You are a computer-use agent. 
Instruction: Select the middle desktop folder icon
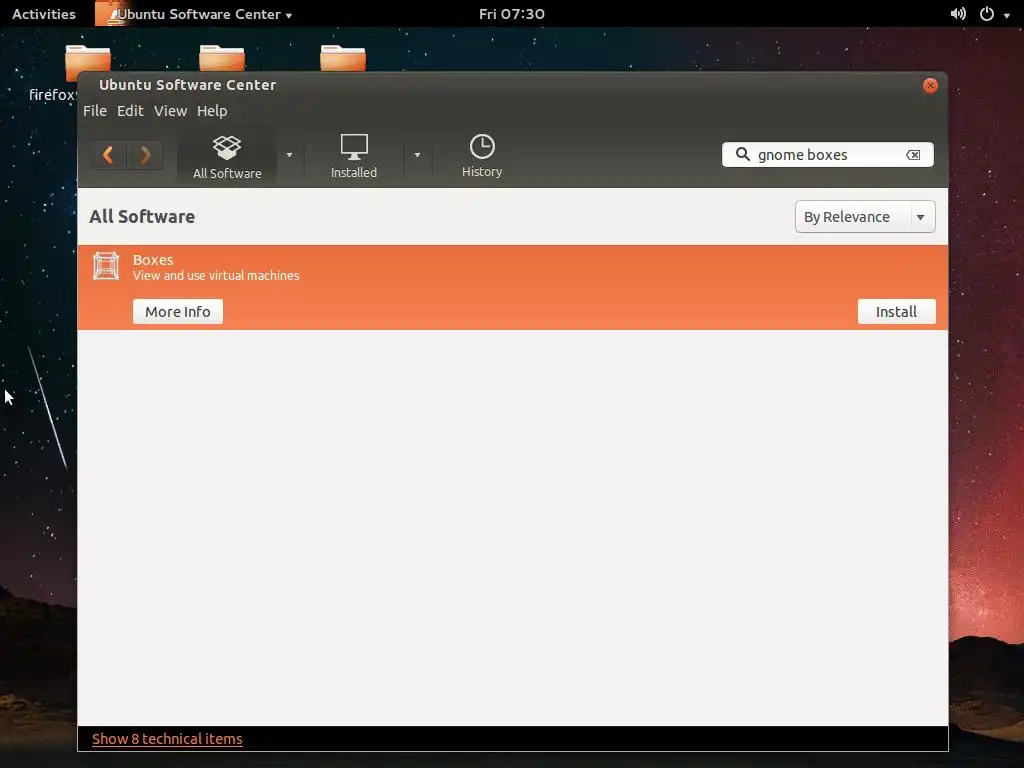222,57
